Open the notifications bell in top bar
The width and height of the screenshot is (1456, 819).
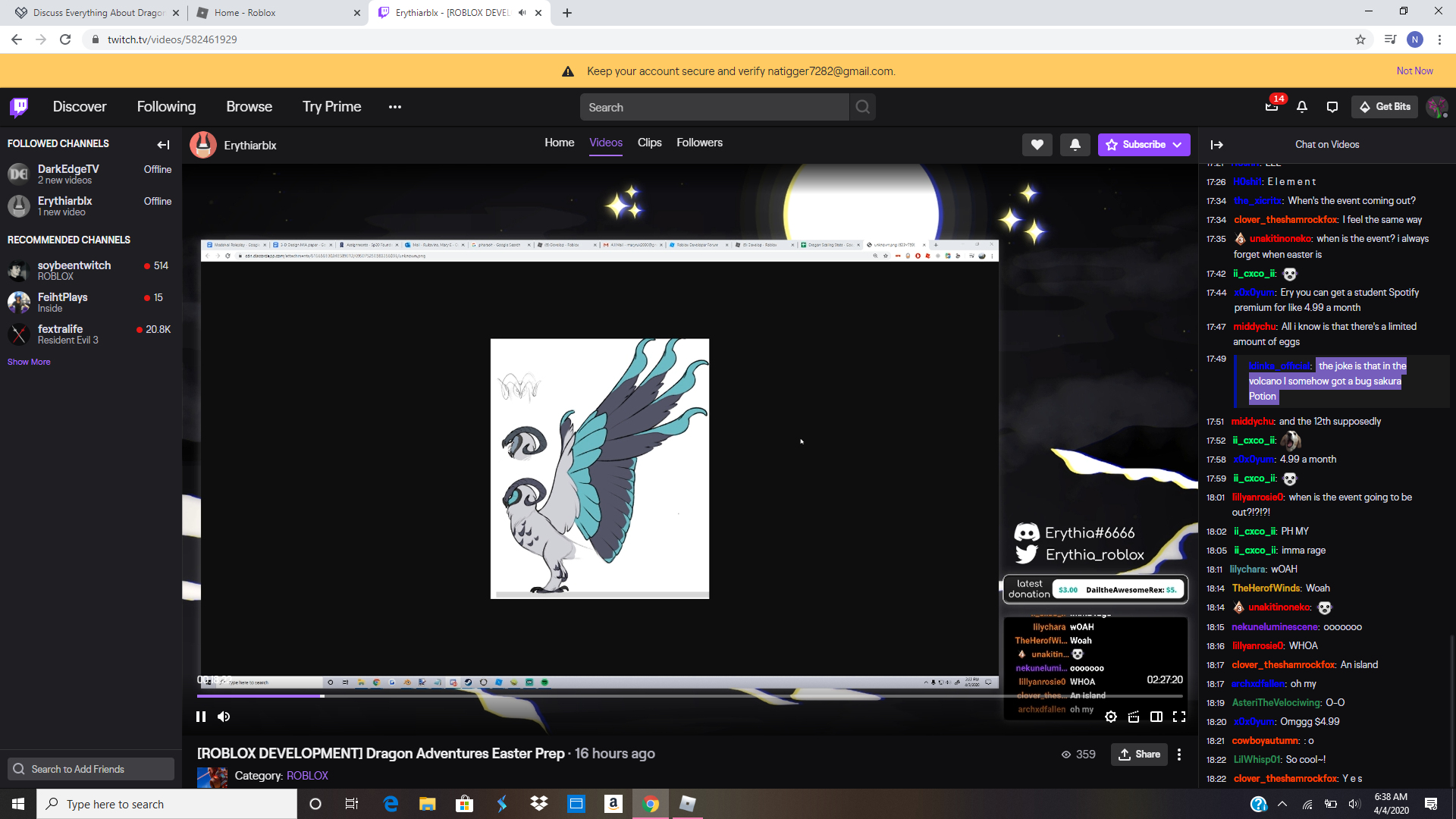click(1302, 107)
